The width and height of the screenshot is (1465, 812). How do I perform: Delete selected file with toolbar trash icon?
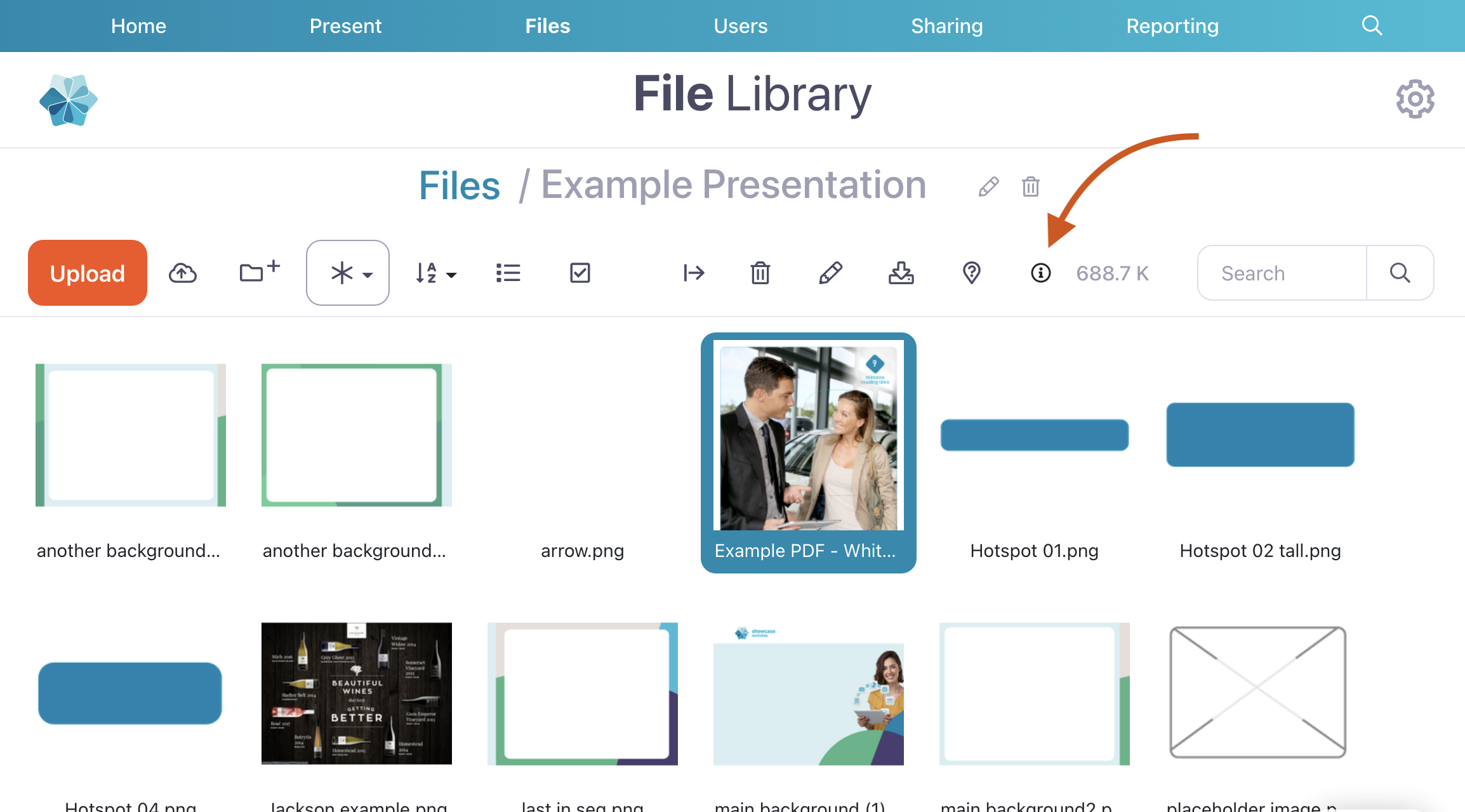tap(760, 273)
